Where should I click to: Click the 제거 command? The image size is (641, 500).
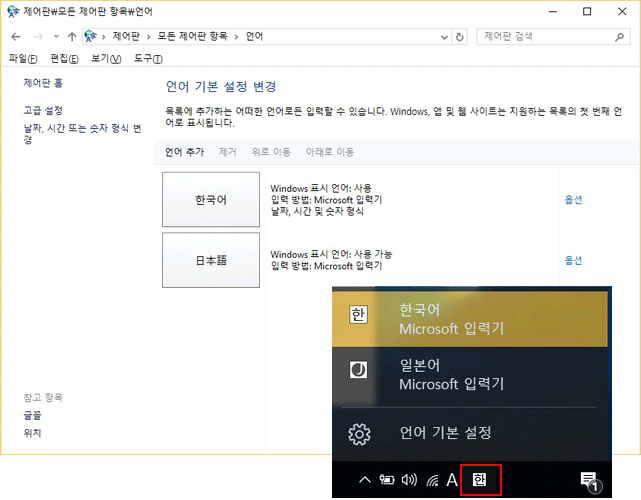pyautogui.click(x=228, y=152)
